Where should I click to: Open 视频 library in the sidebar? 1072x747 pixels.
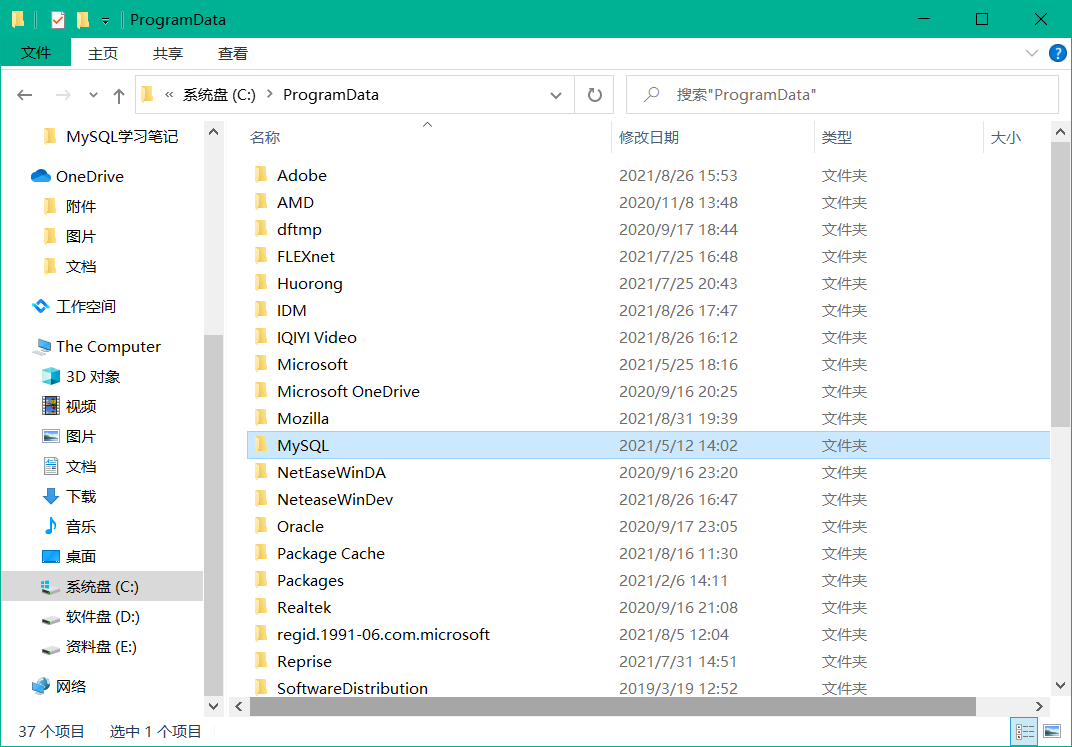81,407
